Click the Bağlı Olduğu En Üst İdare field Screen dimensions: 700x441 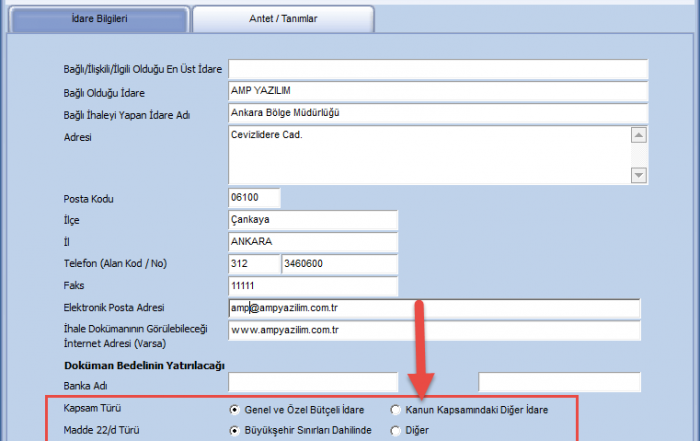(438, 69)
